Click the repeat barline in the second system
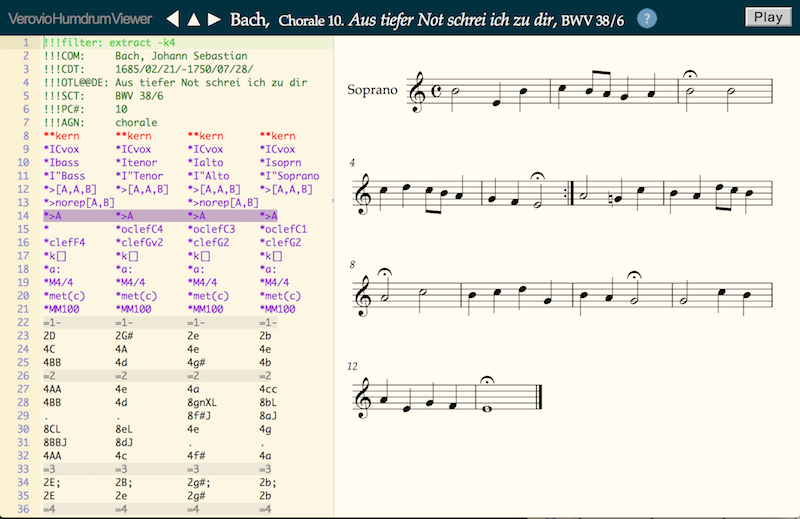Screen dimensions: 800x519 569,194
